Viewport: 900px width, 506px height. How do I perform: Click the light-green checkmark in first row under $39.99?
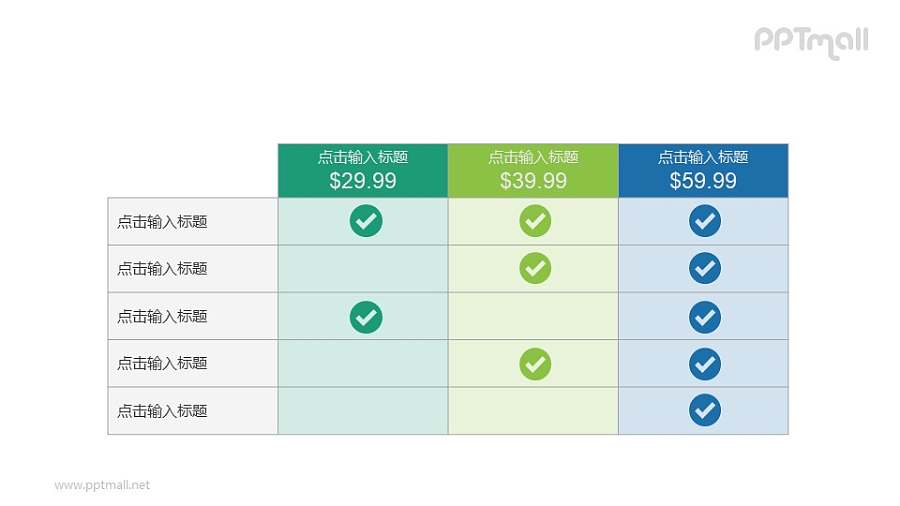(x=535, y=221)
